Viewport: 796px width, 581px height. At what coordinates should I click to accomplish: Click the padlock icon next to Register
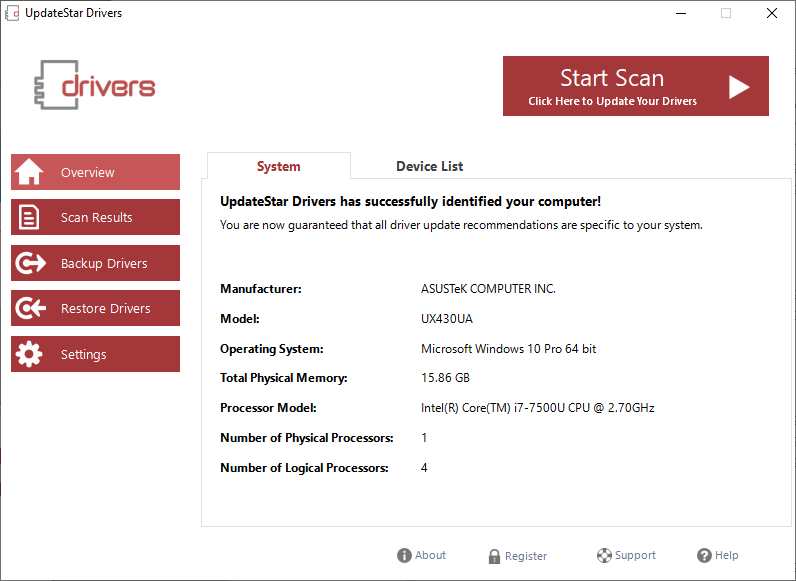[x=494, y=557]
